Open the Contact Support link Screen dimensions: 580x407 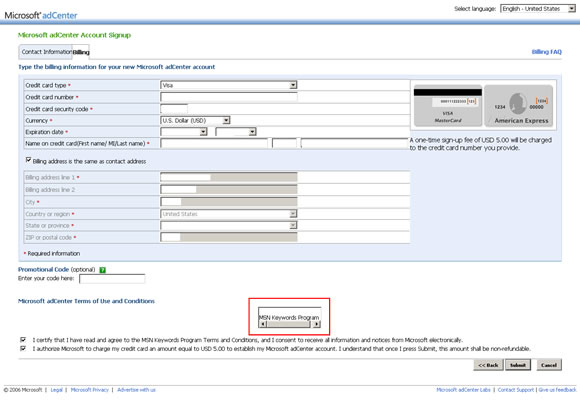tap(515, 390)
